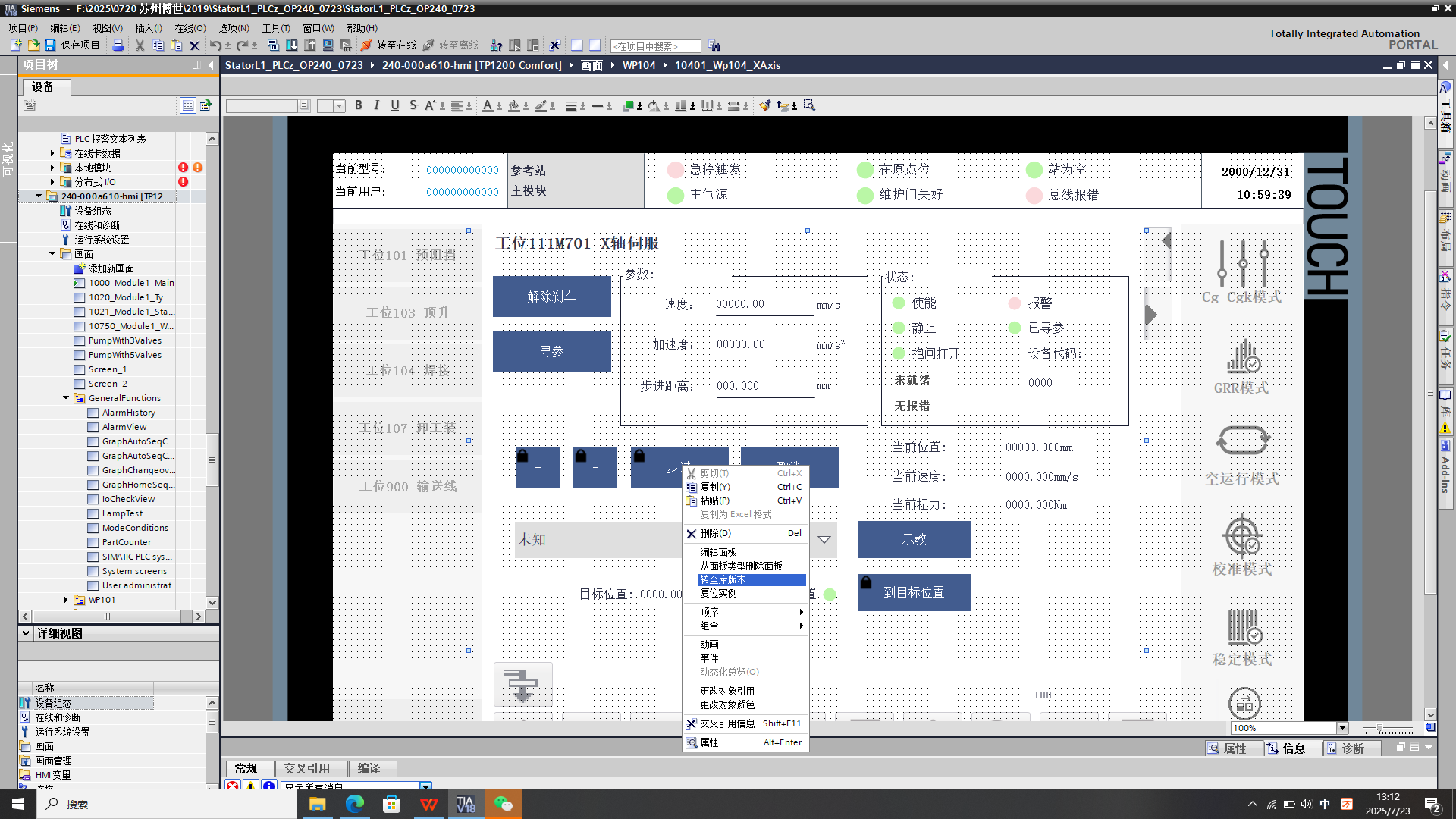Collapse the GeneralFunctions folder
Viewport: 1456px width, 819px height.
66,397
